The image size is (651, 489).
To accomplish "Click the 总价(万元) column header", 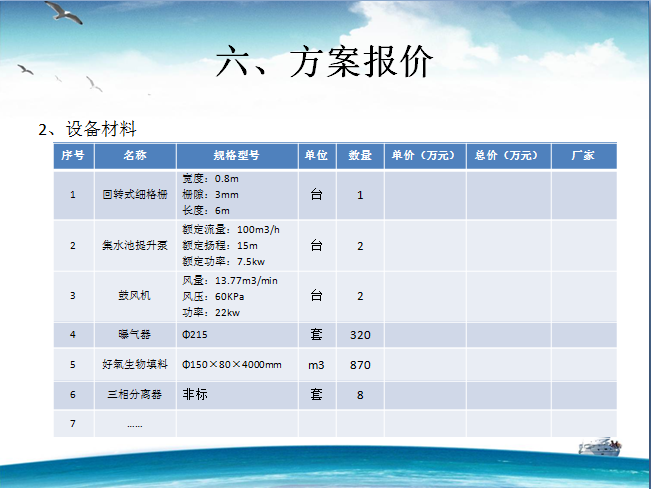I will click(509, 156).
